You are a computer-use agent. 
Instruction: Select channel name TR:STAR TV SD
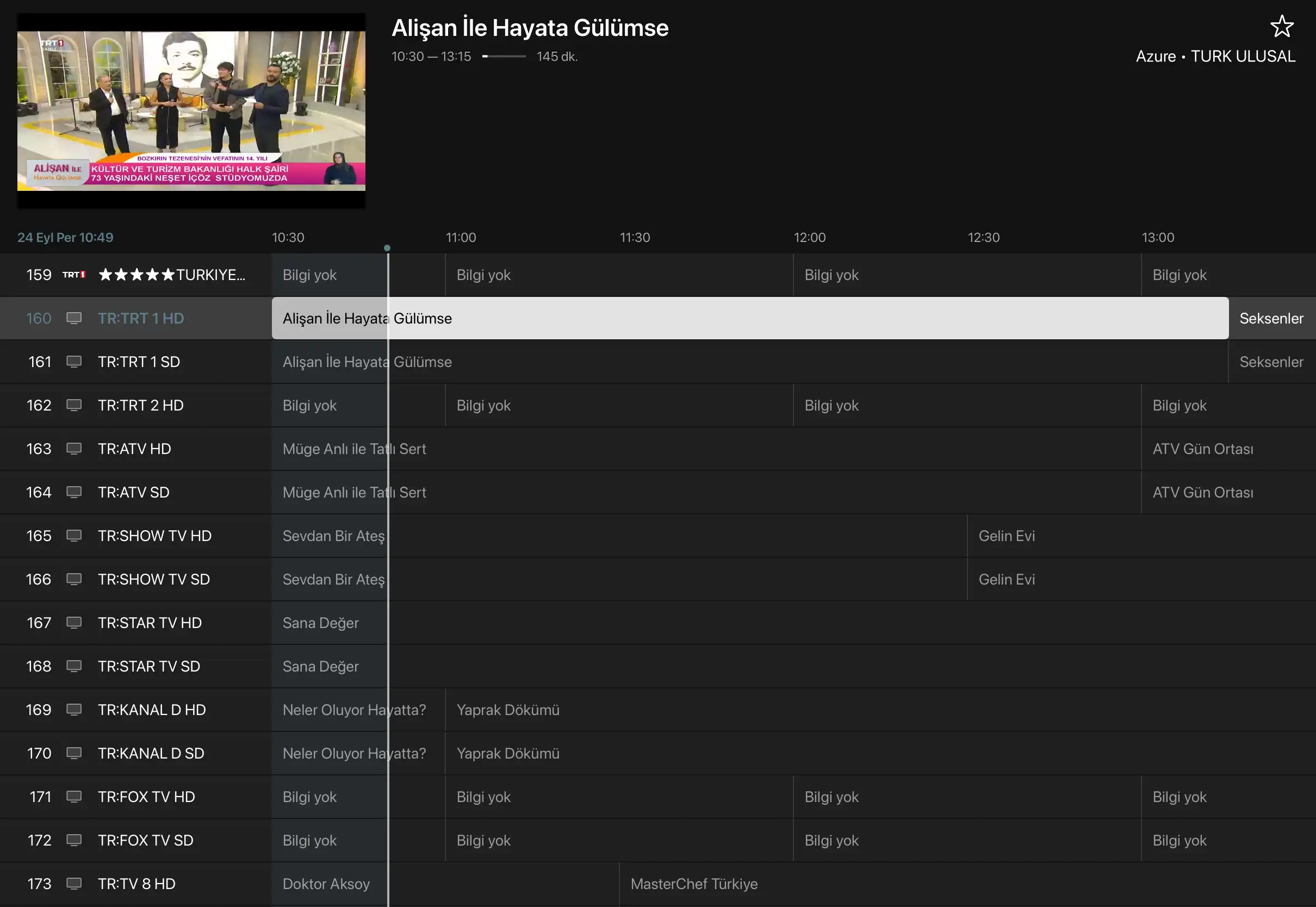point(149,666)
